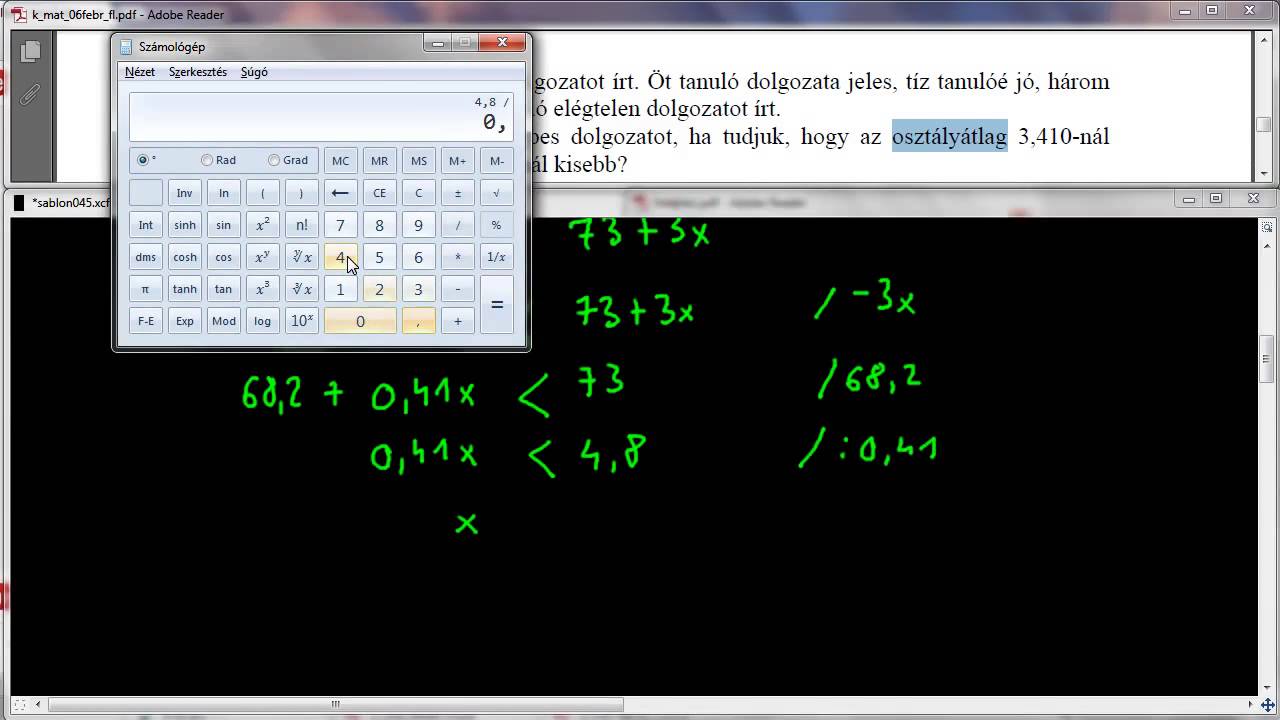Click the log key
The height and width of the screenshot is (720, 1280).
pyautogui.click(x=262, y=321)
